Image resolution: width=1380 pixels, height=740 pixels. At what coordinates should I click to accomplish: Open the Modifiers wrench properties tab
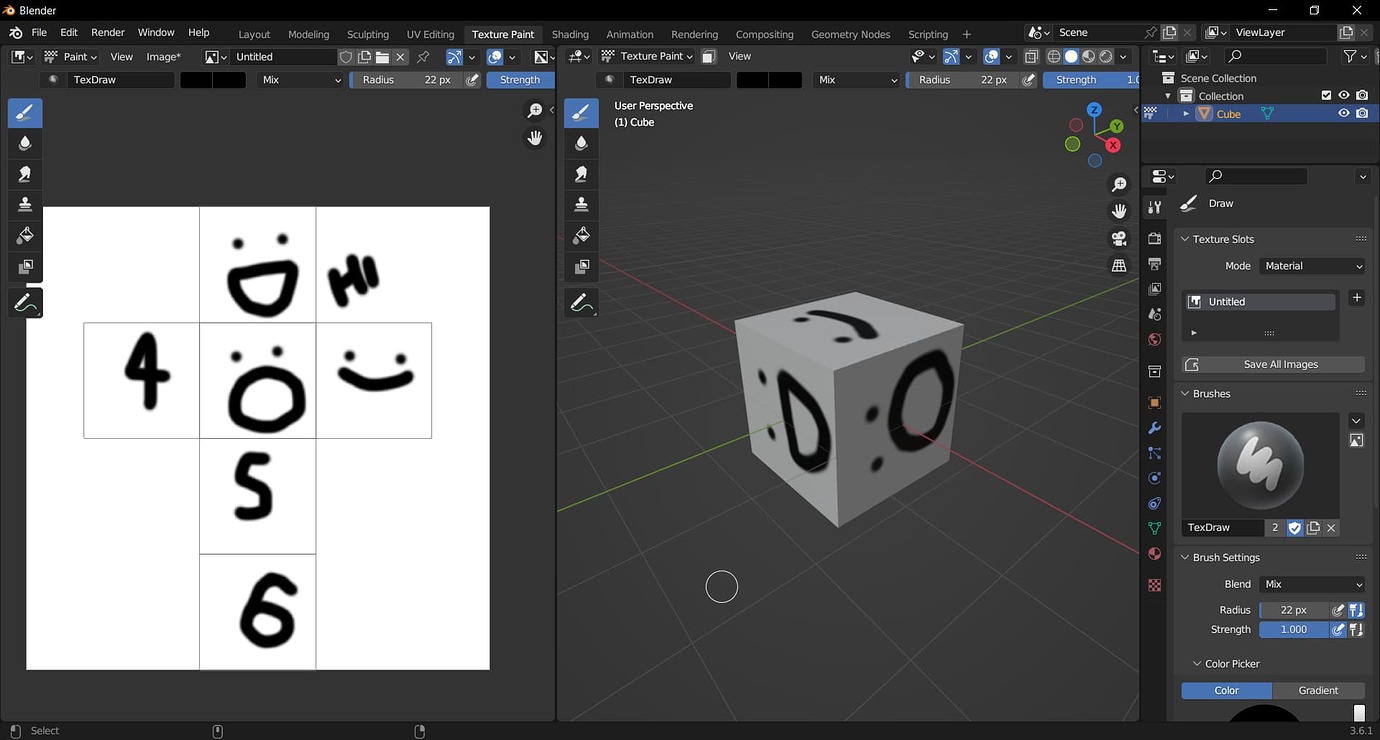[1154, 428]
